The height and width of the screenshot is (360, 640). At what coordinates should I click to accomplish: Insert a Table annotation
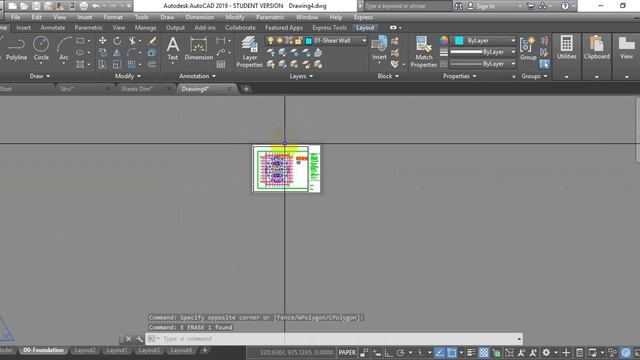pyautogui.click(x=221, y=64)
